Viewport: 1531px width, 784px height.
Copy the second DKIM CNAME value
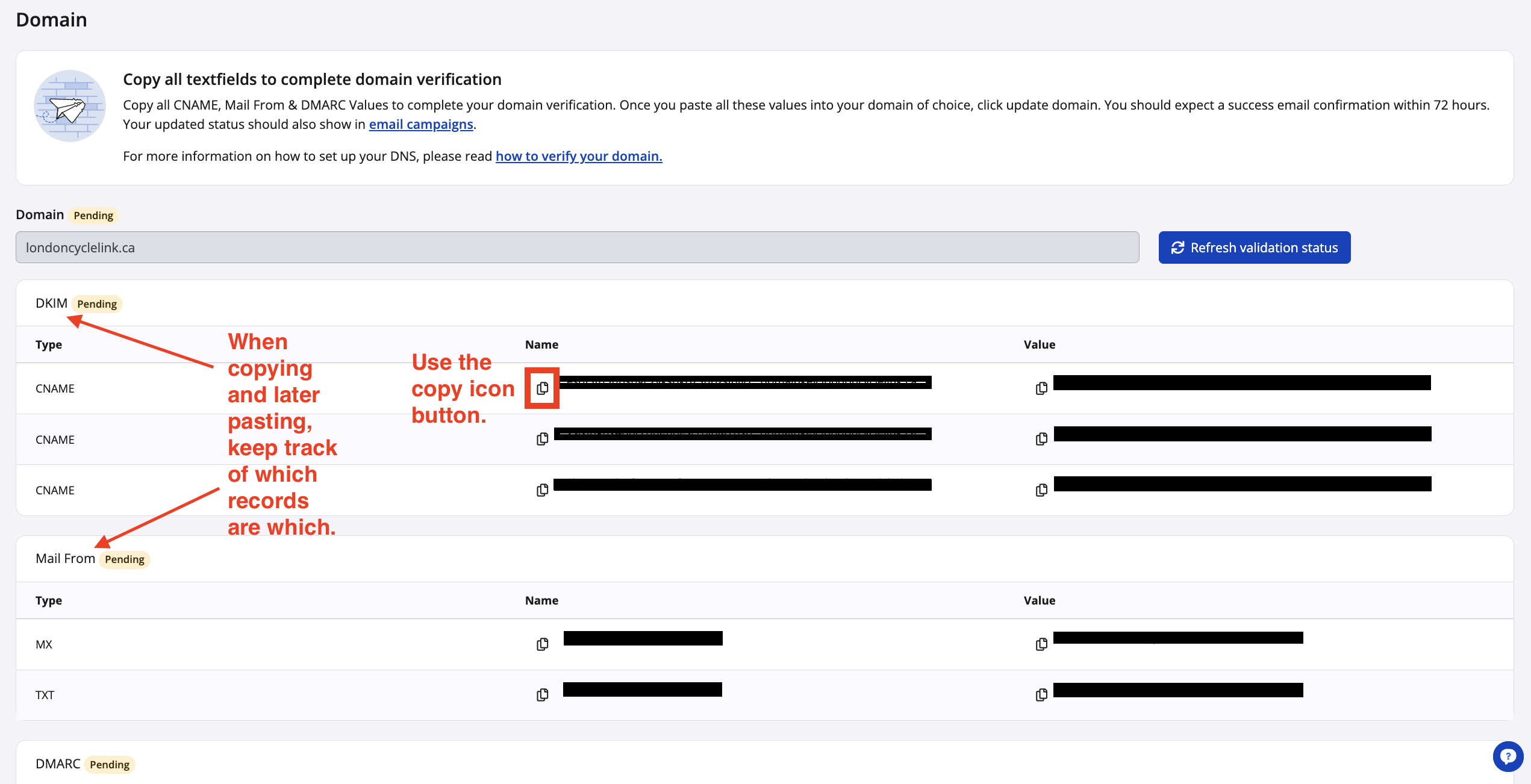(x=1041, y=439)
